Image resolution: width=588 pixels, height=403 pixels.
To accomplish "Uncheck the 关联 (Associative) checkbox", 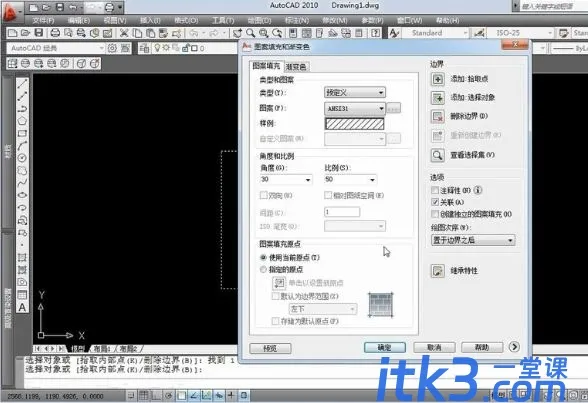I will (435, 202).
